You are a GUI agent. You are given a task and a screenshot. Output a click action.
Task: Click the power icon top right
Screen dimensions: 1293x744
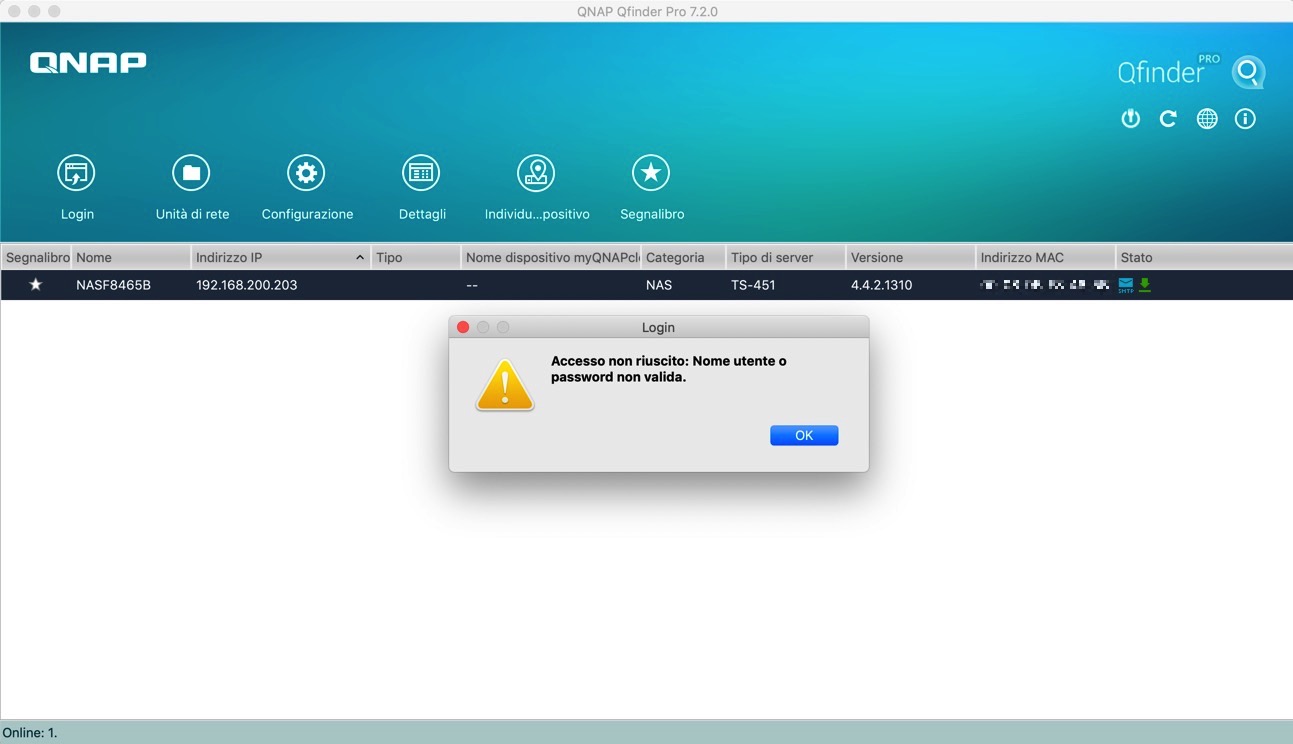tap(1130, 119)
